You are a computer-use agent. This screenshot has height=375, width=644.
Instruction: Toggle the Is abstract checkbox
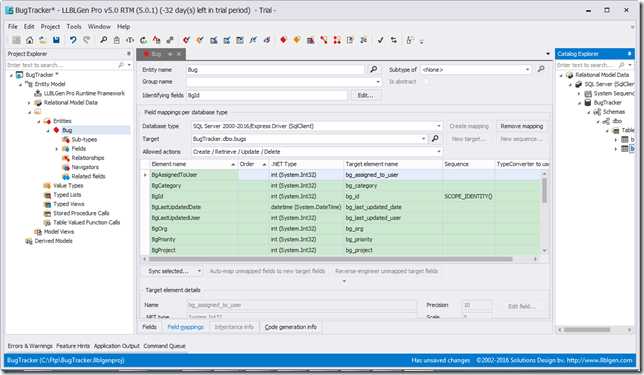coord(427,82)
